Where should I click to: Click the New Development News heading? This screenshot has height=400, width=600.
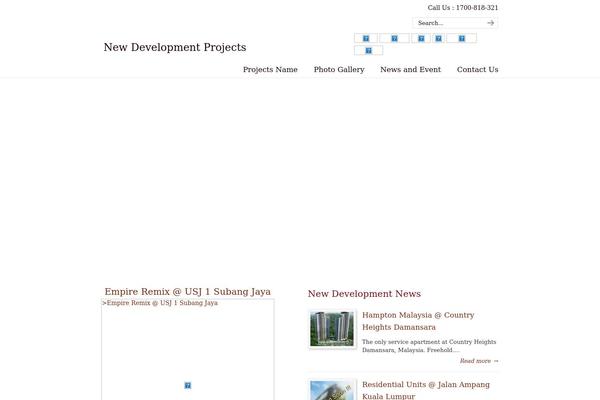364,294
